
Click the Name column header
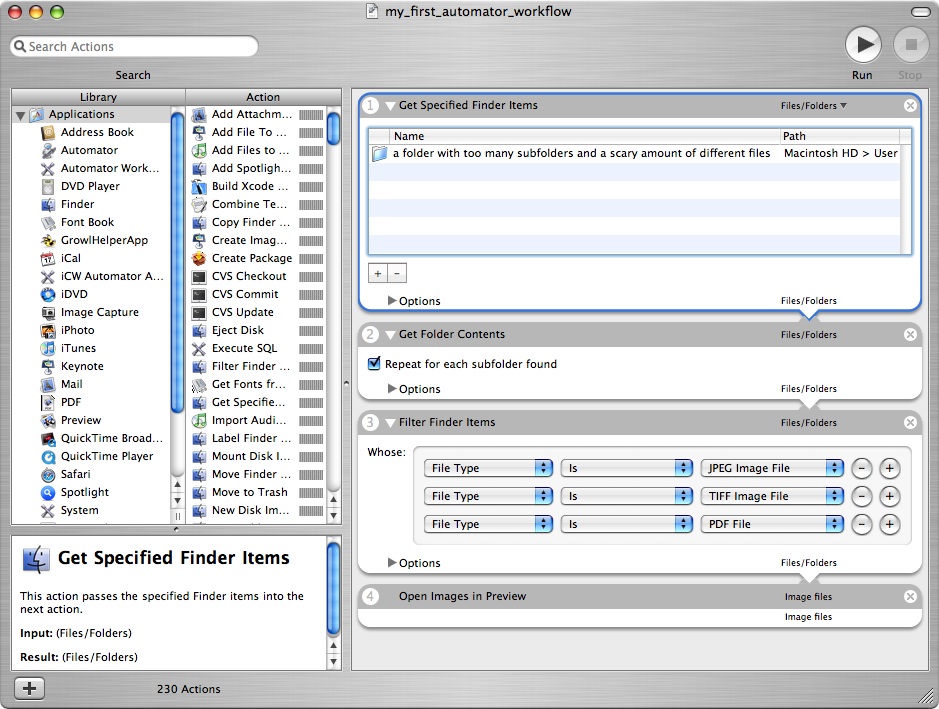584,136
